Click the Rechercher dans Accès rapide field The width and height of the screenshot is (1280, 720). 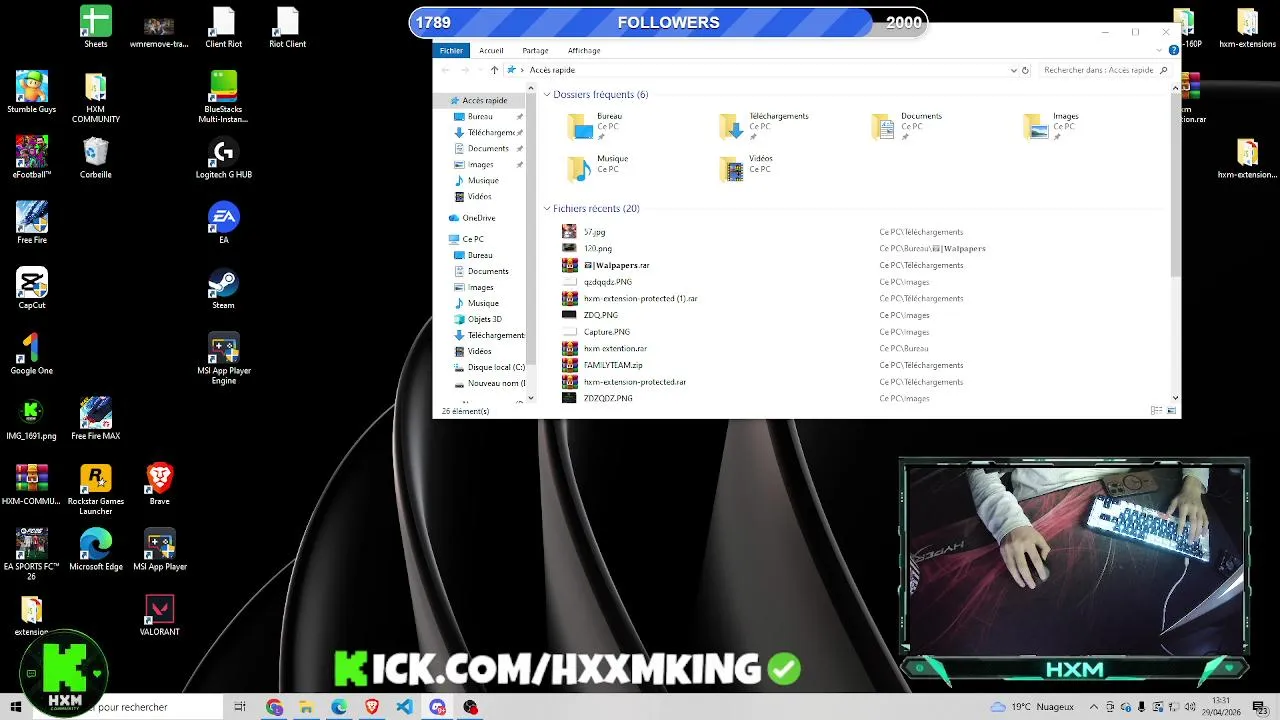coord(1104,70)
